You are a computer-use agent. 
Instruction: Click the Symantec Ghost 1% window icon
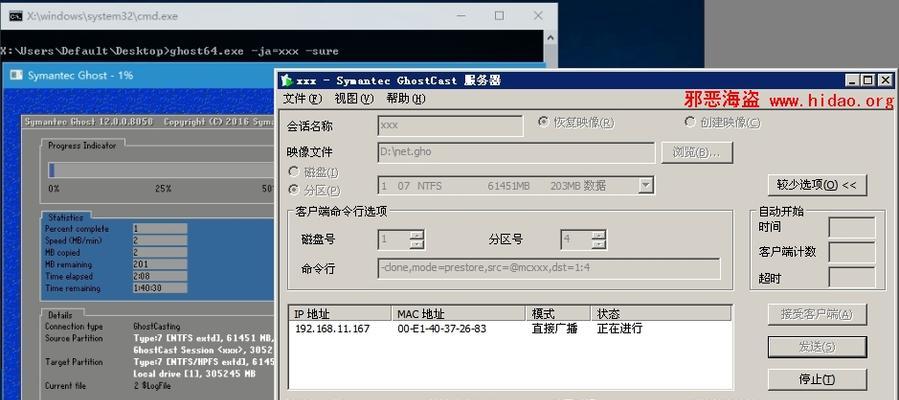(16, 75)
